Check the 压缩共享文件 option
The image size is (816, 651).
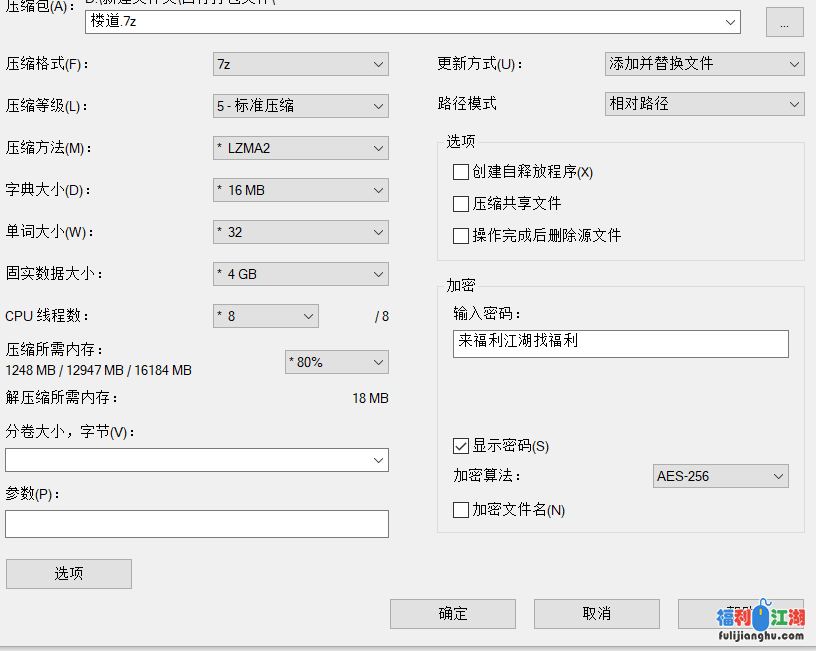tap(461, 204)
